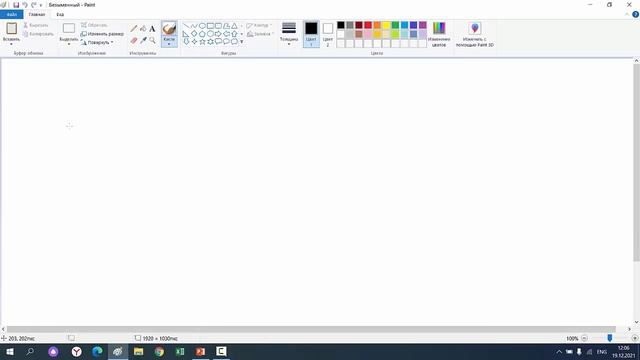Choose the Down arrow shape
The image size is (640, 360).
[x=186, y=42]
